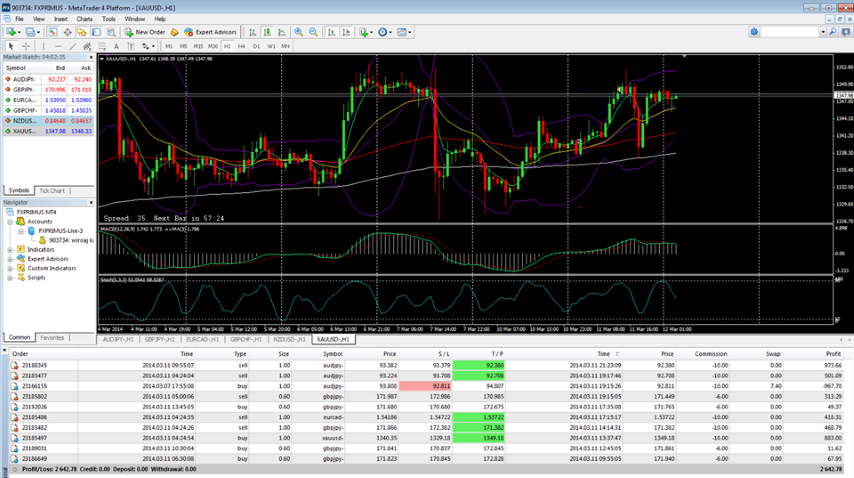Select the Crosshair tool
854x478 pixels.
[x=26, y=46]
